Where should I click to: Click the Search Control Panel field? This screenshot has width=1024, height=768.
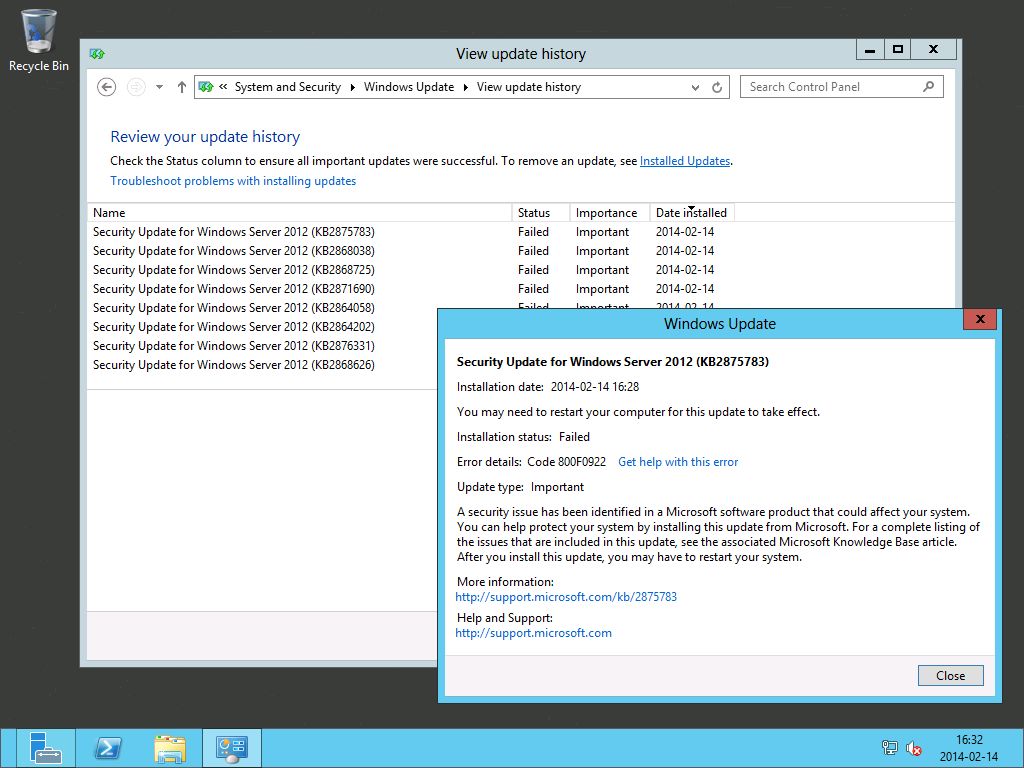click(841, 87)
